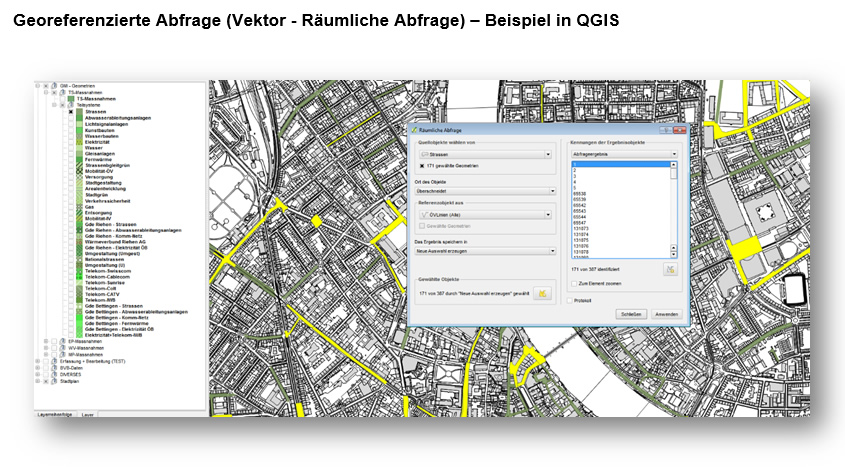Viewport: 845px width, 467px height.
Task: Click the Stadtplan group icon
Action: click(54, 381)
